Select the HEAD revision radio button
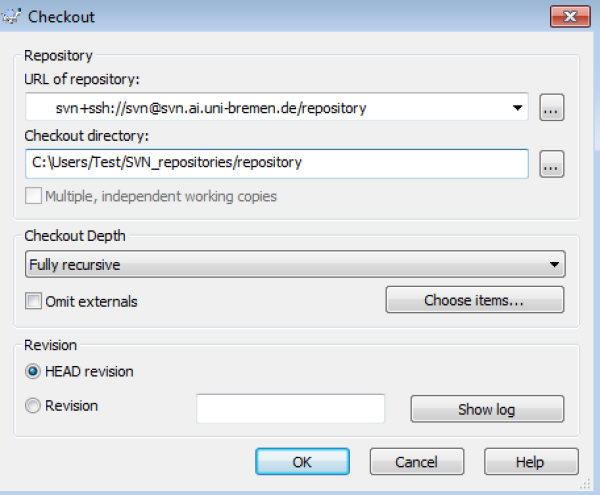The width and height of the screenshot is (600, 495). coord(35,372)
